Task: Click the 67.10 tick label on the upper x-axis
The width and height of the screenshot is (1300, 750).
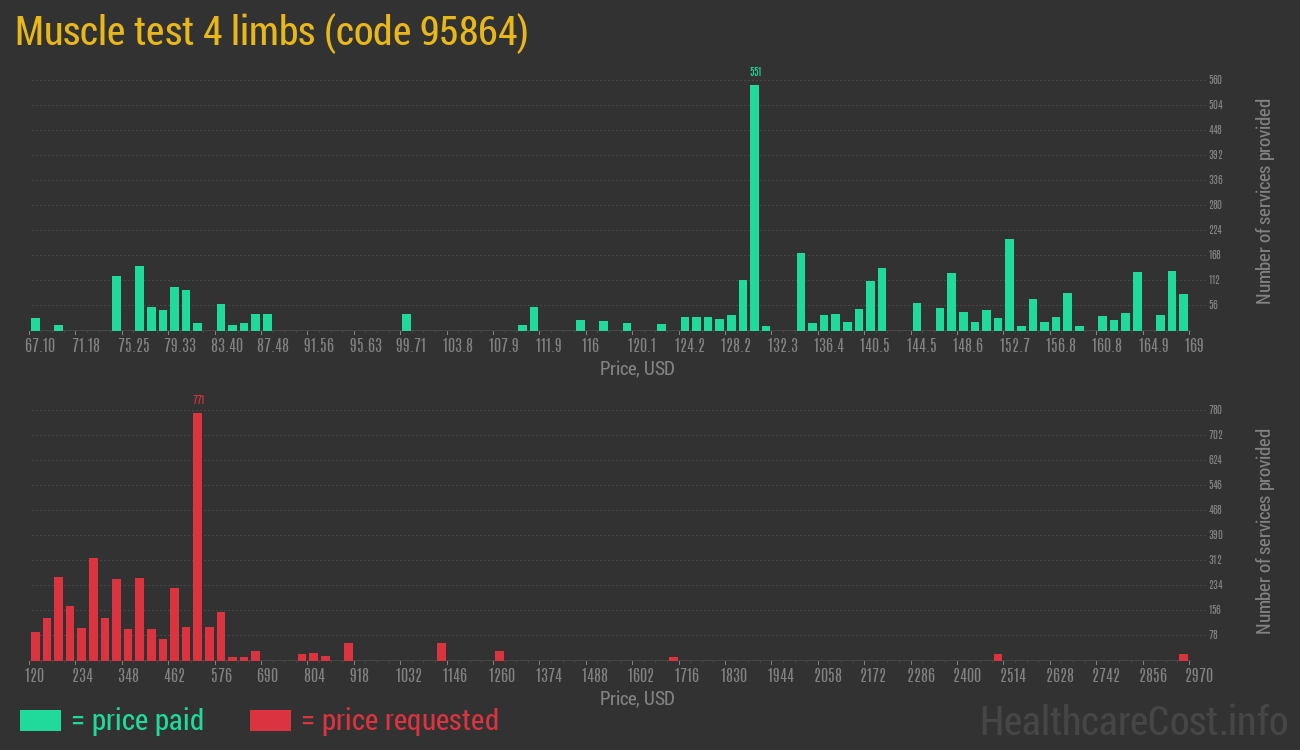Action: click(x=40, y=346)
